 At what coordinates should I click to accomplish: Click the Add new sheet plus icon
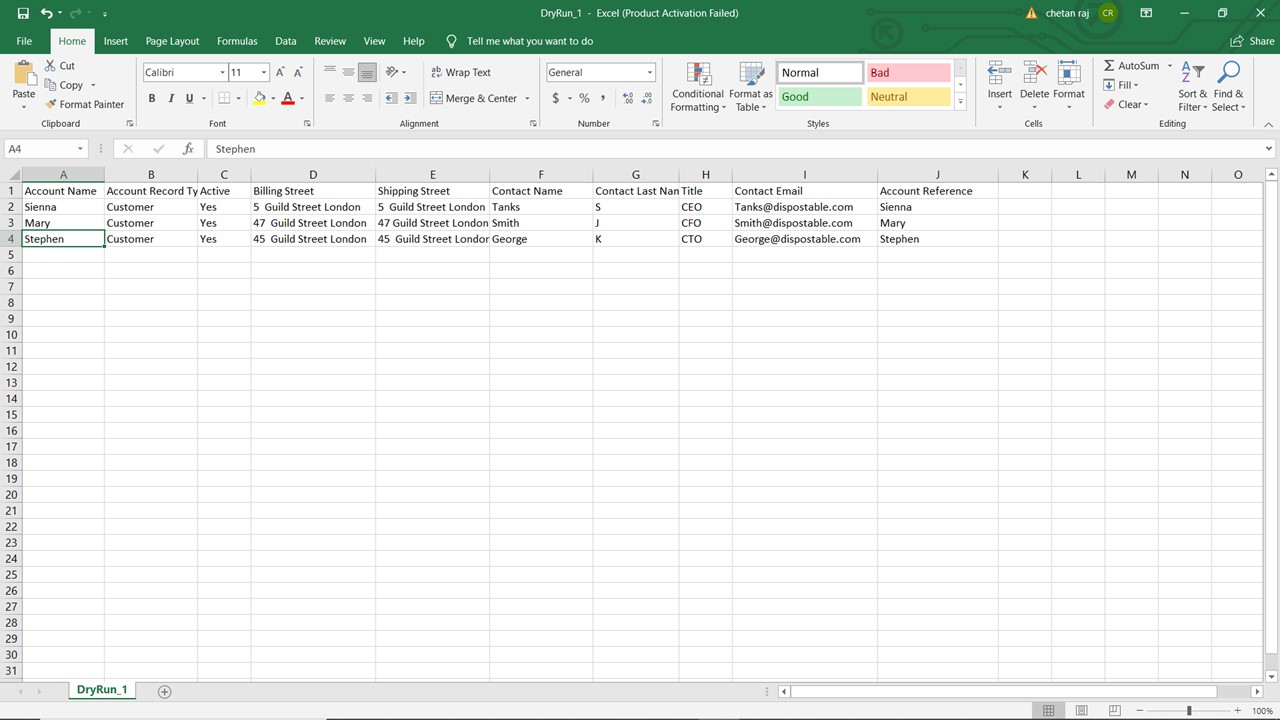pos(165,691)
